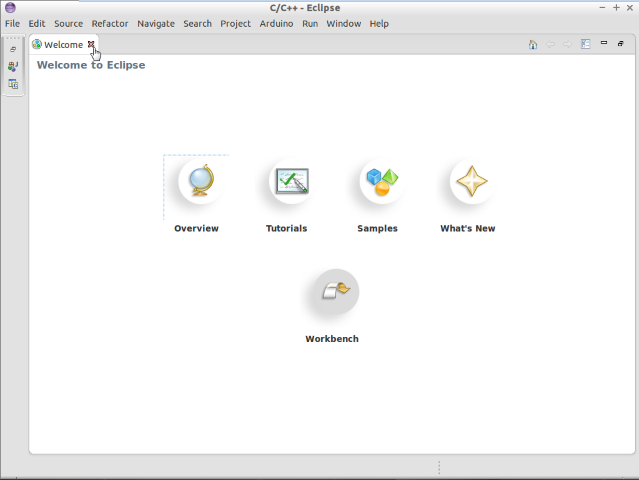Click the Welcome to Eclipse heading
This screenshot has width=639, height=480.
coord(91,65)
